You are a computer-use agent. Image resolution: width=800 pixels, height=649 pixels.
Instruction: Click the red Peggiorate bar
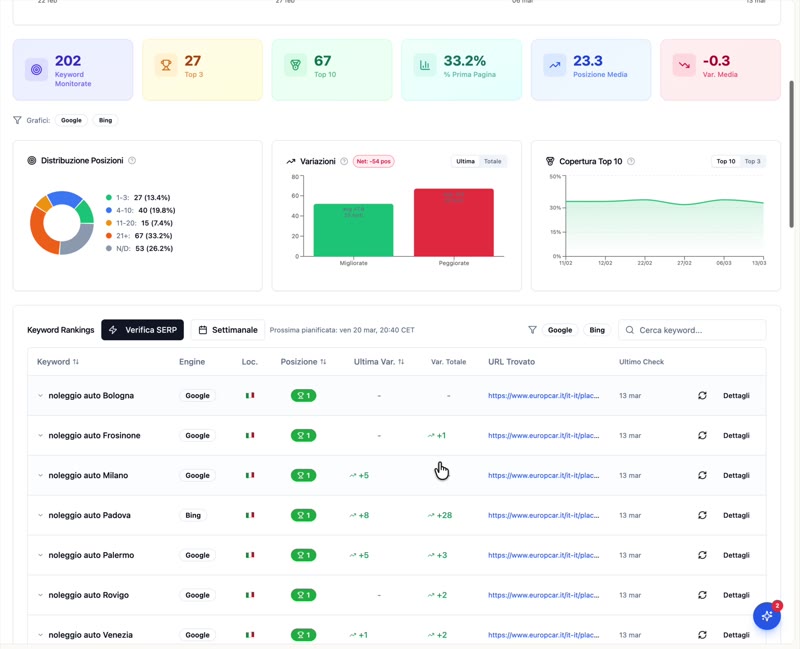click(454, 222)
